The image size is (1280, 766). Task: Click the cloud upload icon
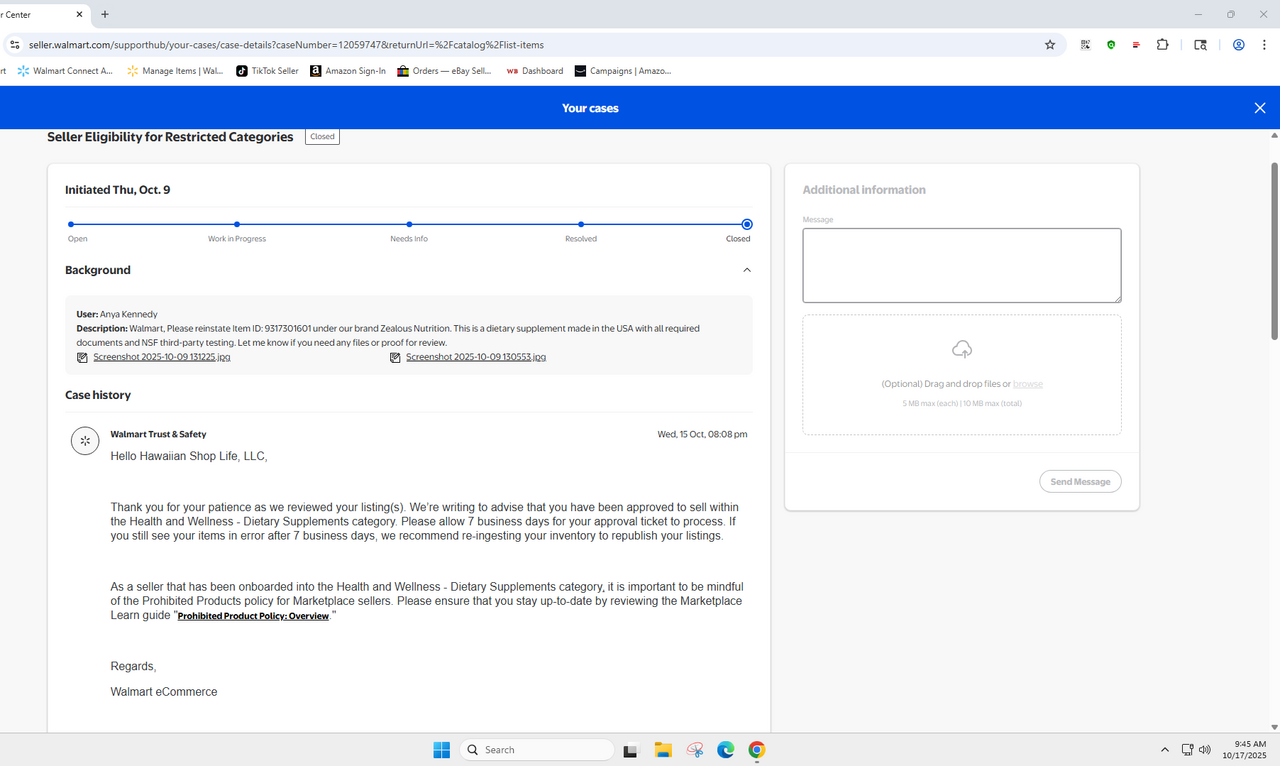pos(961,349)
